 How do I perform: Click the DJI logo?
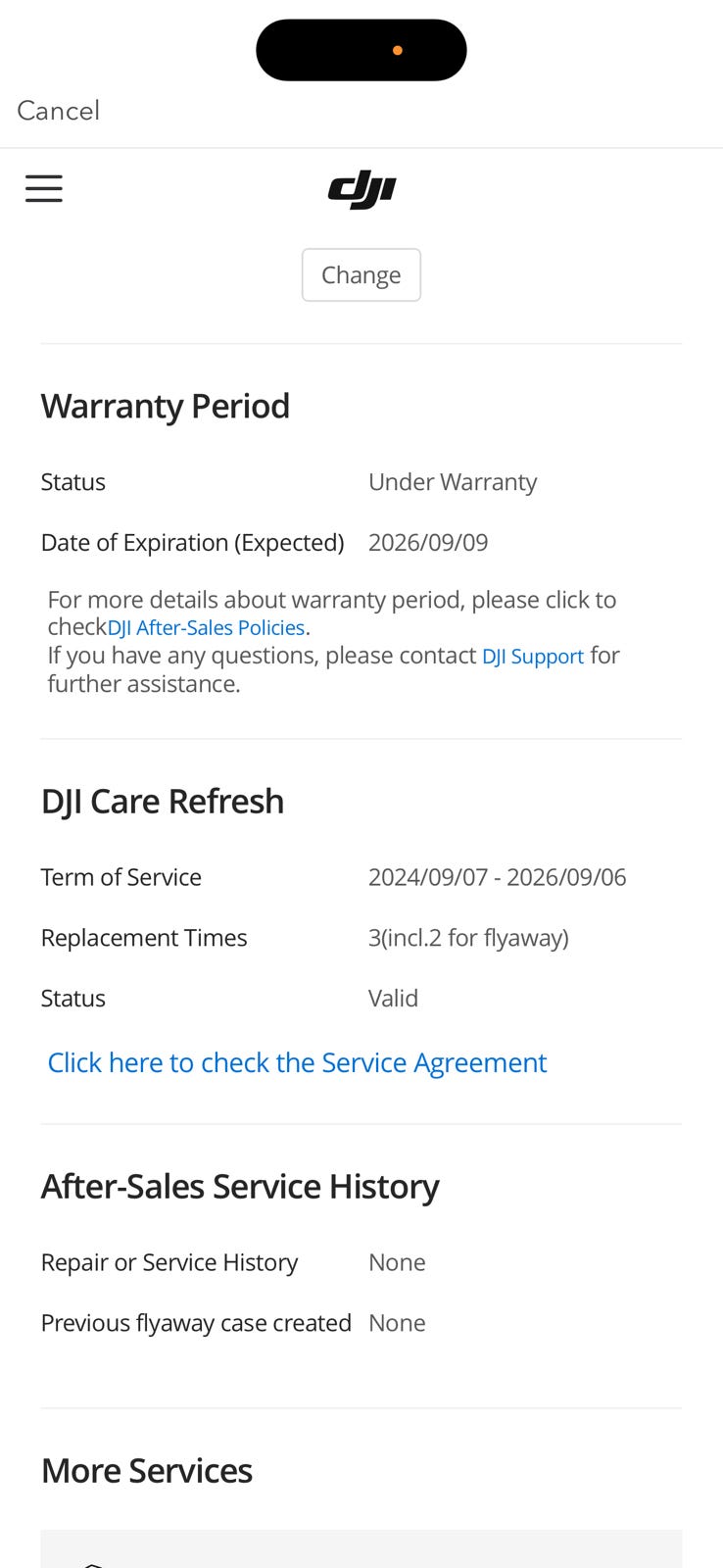tap(361, 189)
